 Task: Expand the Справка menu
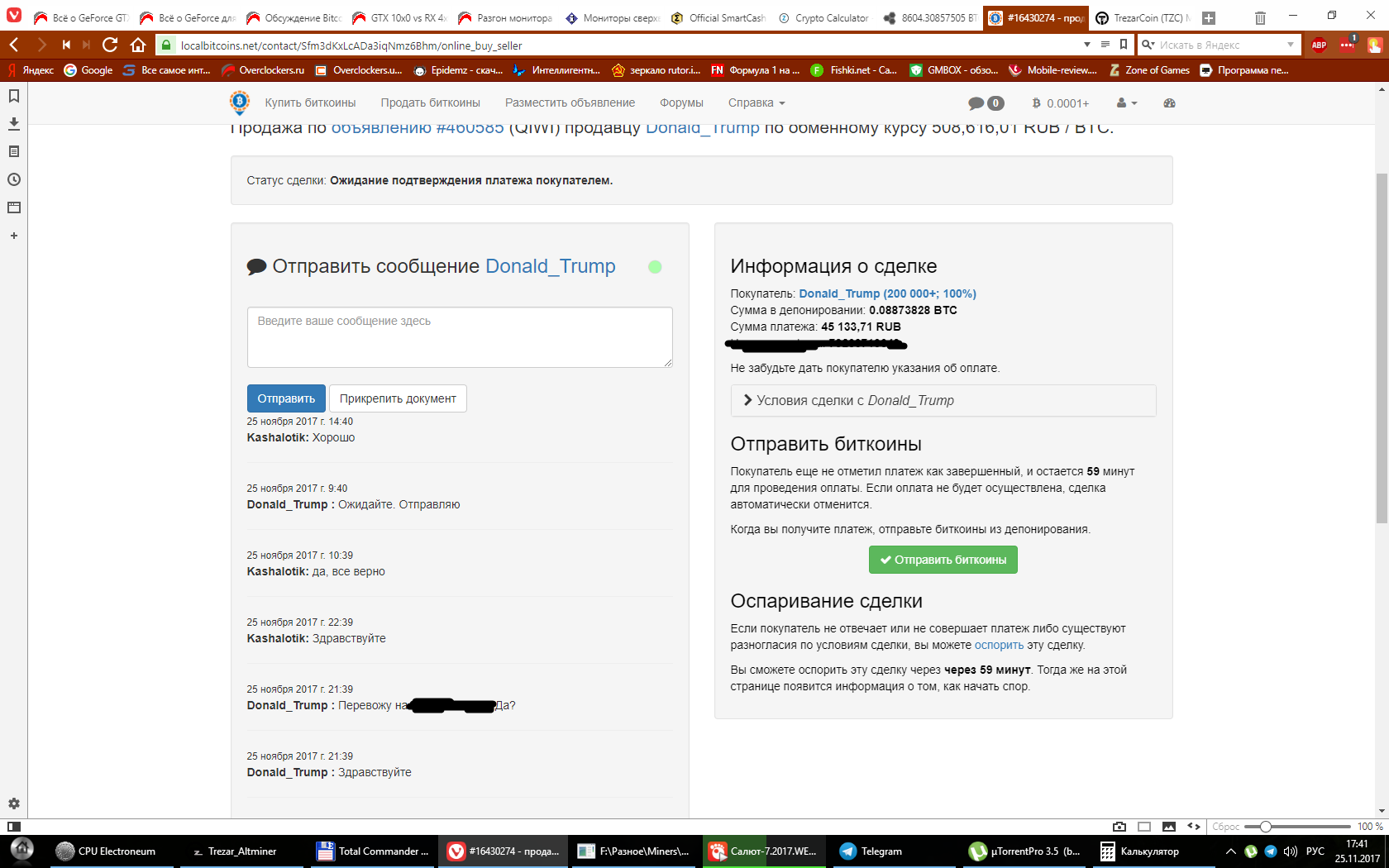[757, 103]
